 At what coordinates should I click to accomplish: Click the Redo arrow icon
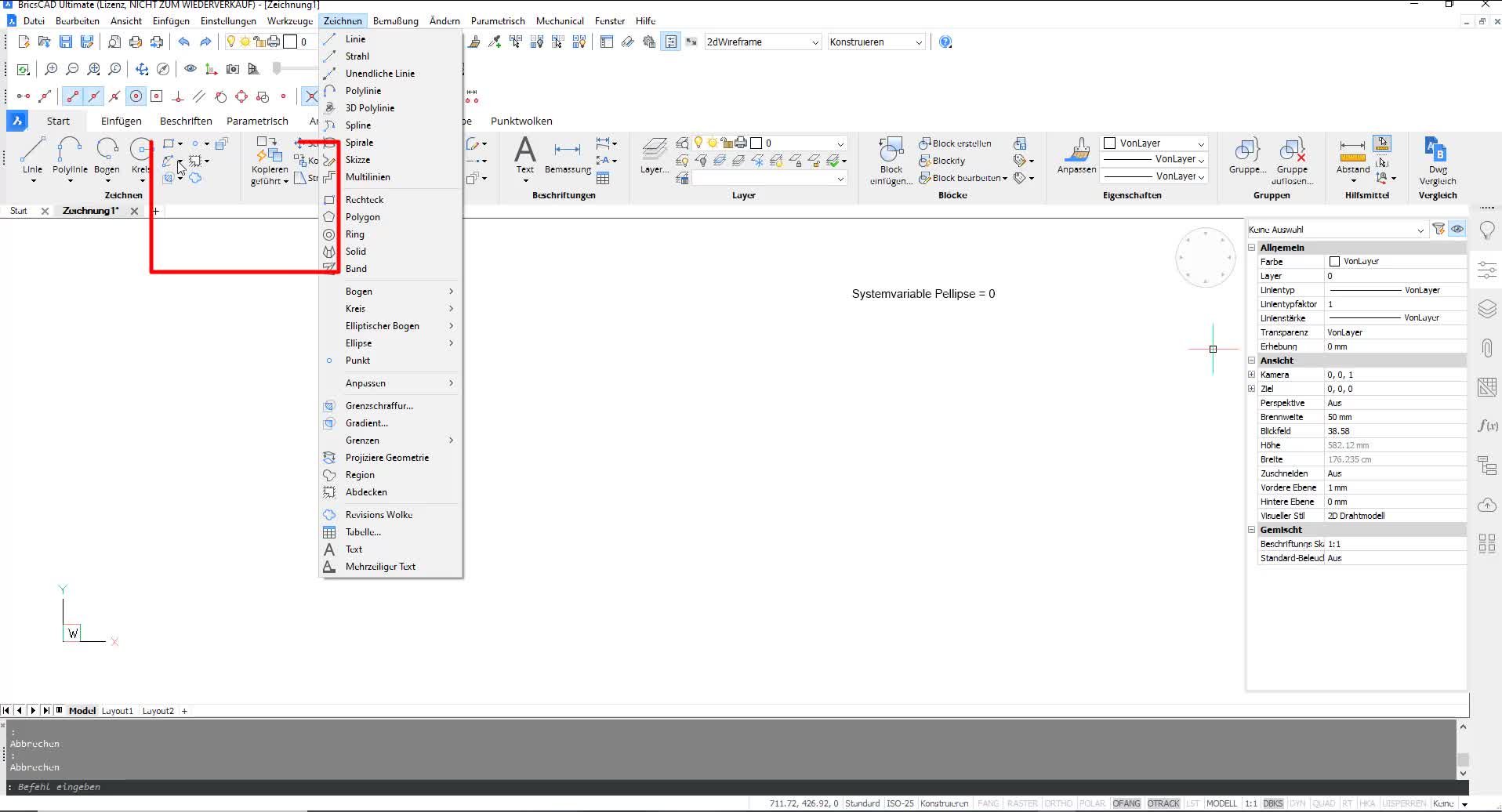205,42
